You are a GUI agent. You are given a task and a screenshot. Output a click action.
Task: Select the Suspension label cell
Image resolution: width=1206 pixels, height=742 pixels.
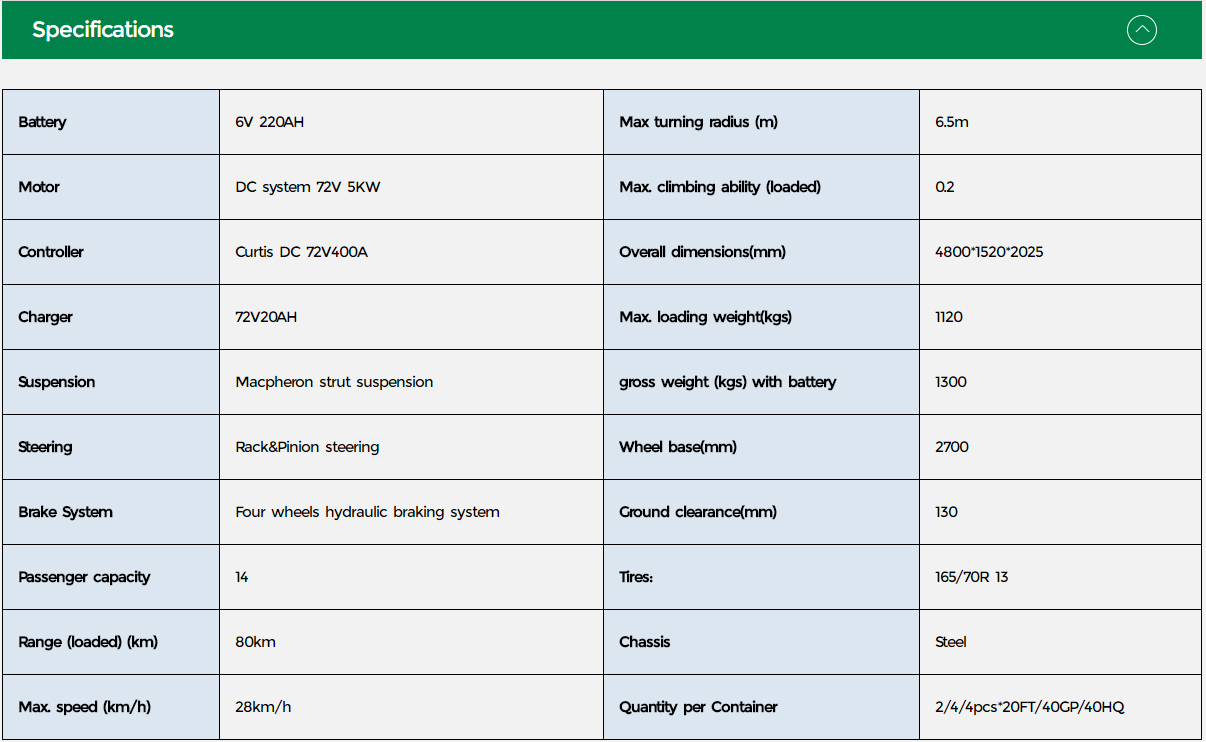pyautogui.click(x=111, y=382)
